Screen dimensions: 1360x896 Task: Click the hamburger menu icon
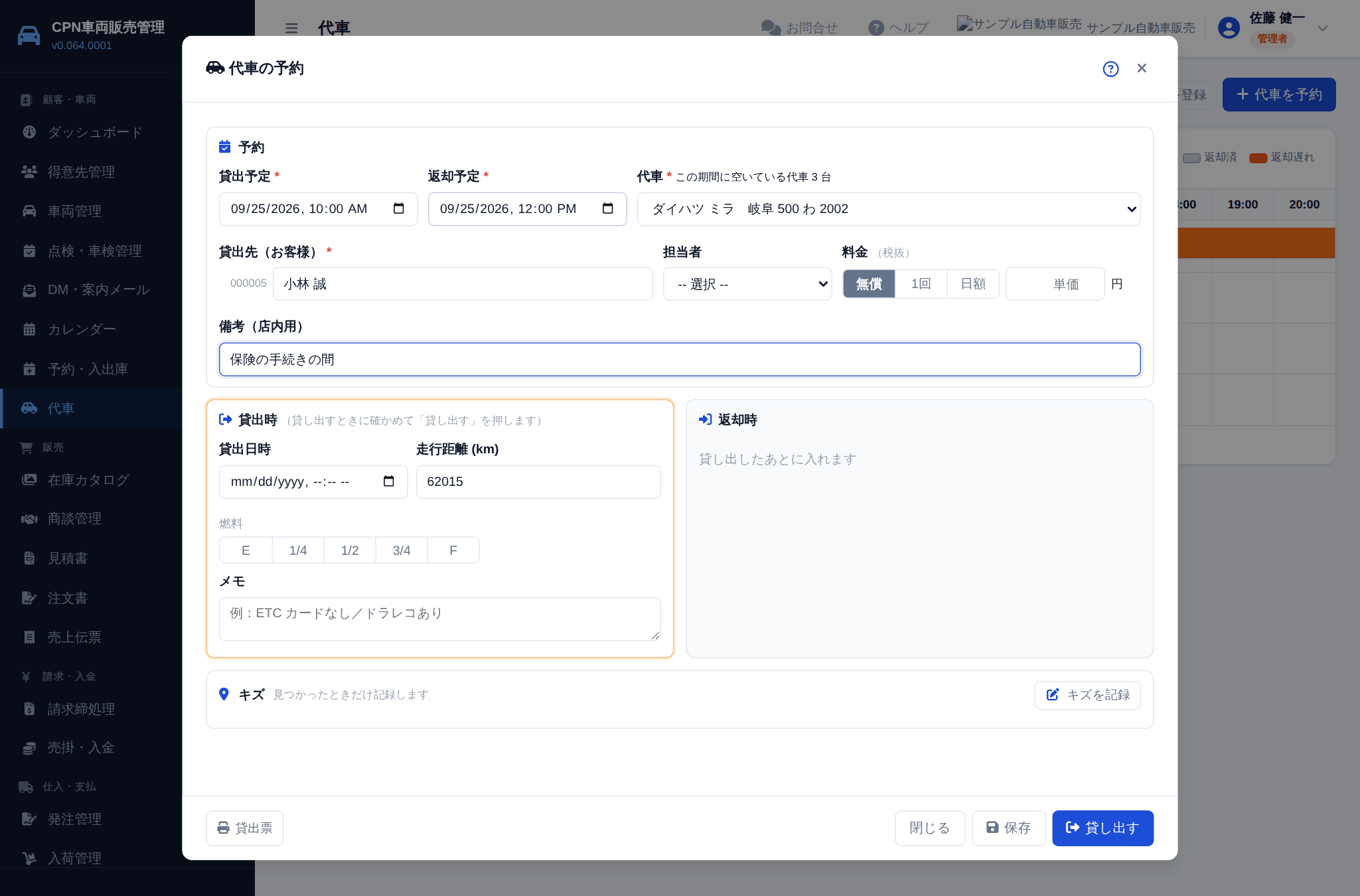(291, 28)
